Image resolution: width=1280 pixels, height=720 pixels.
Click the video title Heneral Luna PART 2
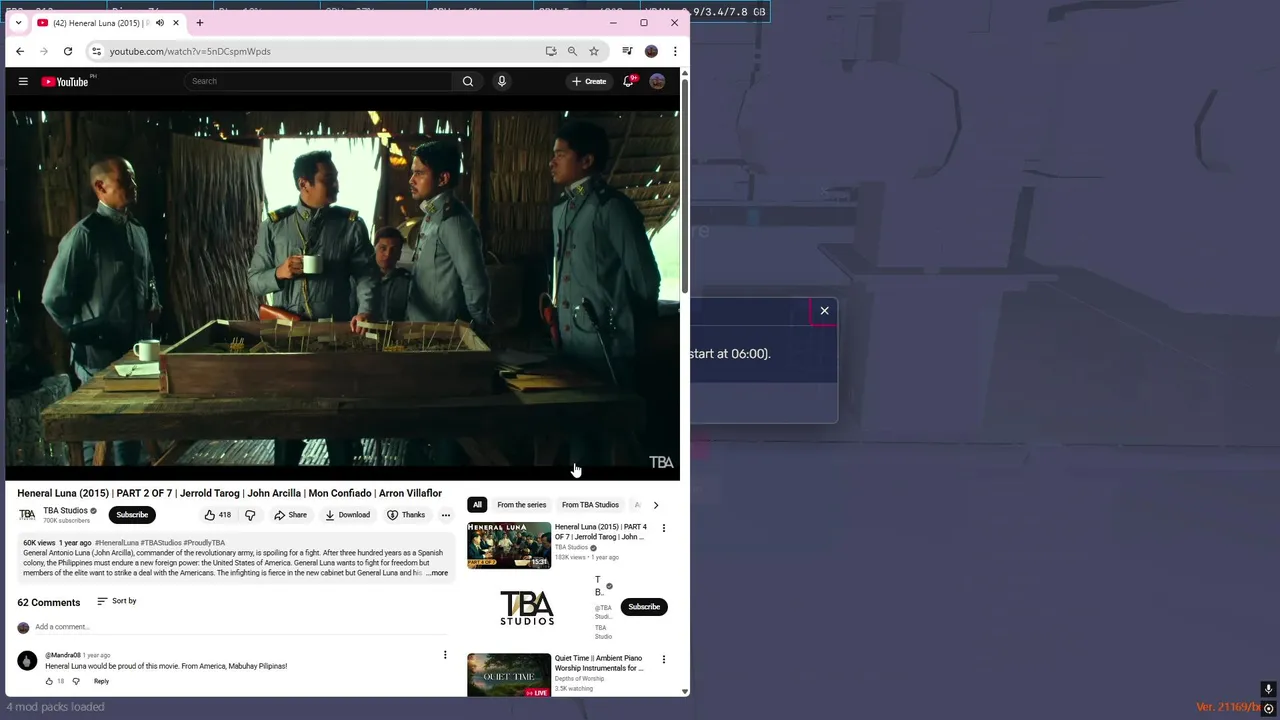pos(229,493)
